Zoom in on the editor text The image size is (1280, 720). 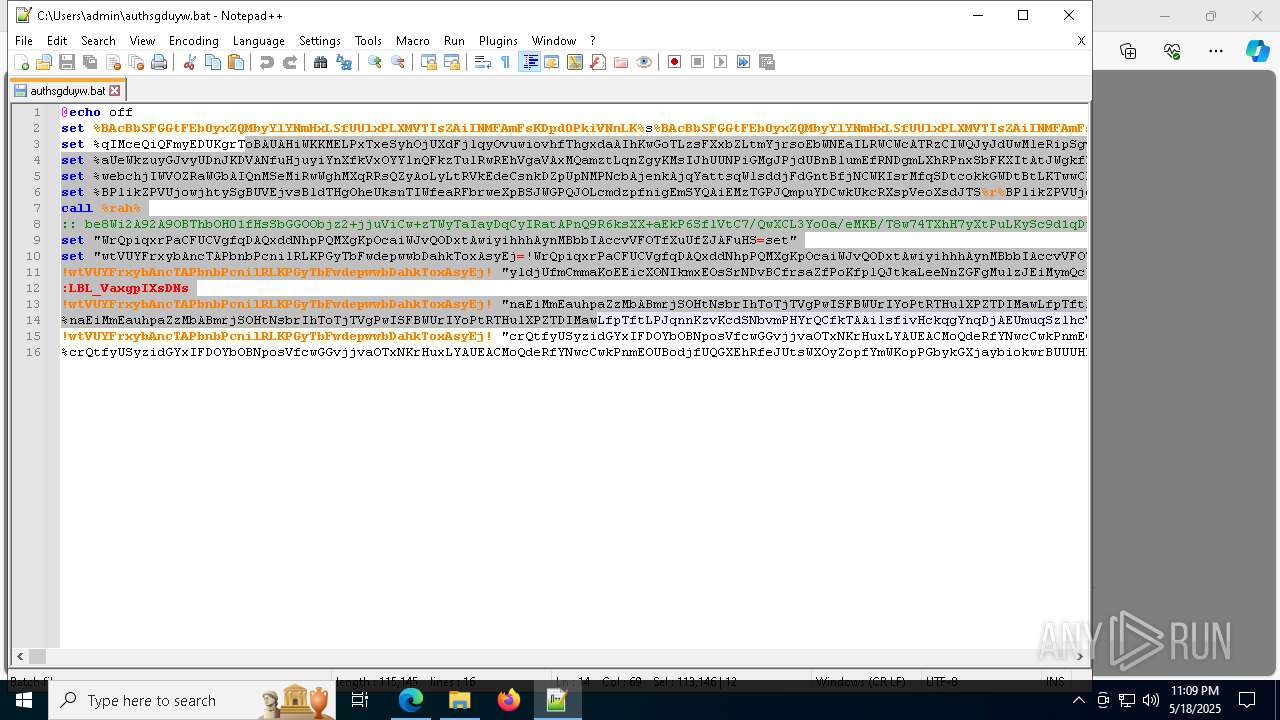374,62
